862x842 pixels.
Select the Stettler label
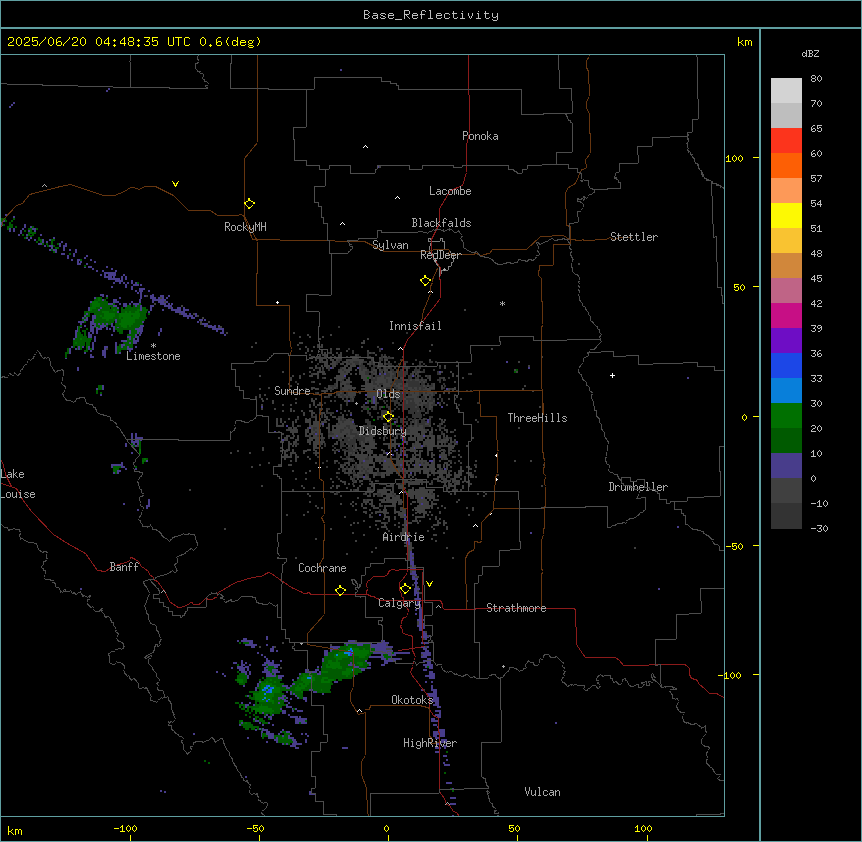click(634, 237)
